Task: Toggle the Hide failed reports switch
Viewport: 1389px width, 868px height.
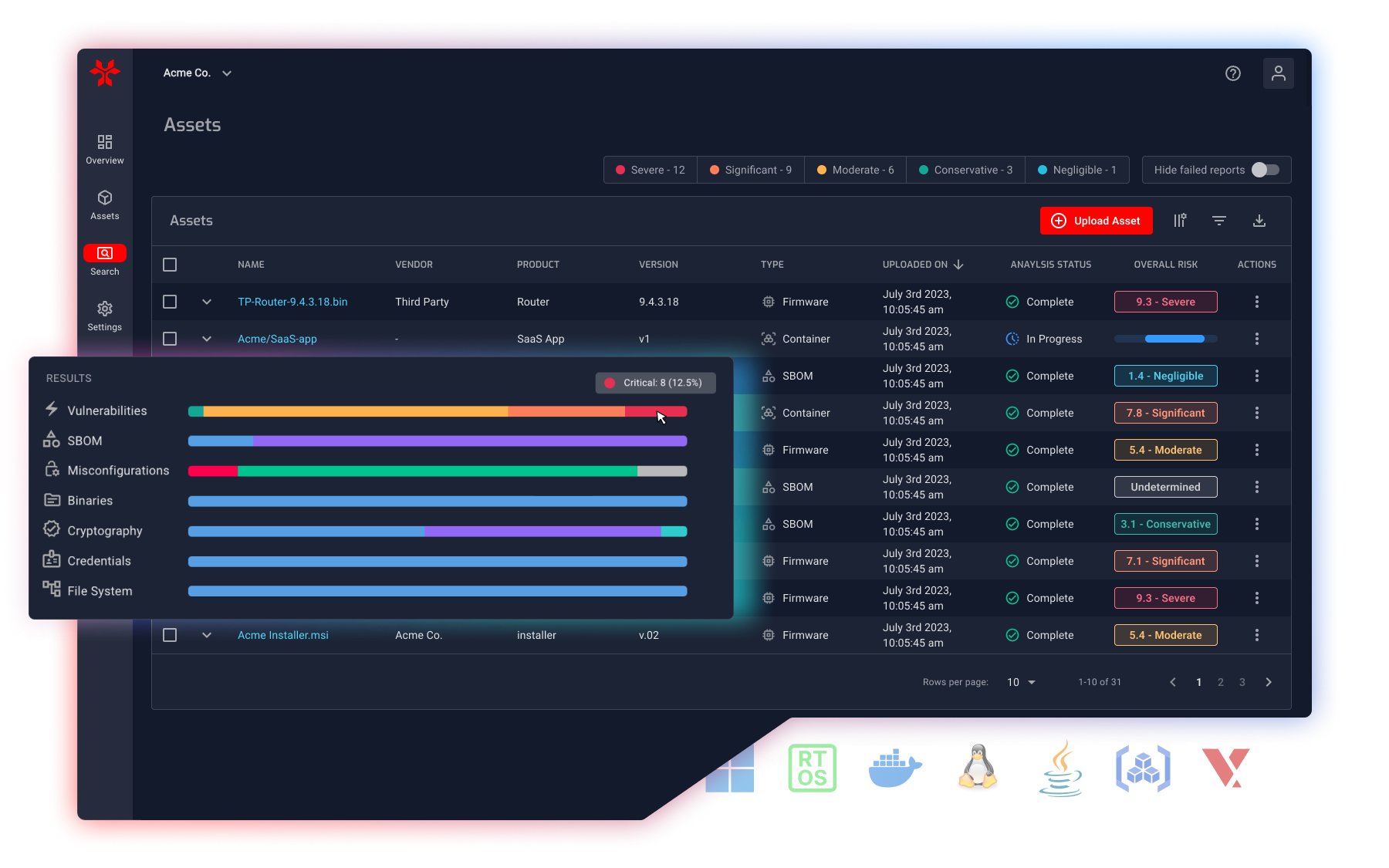Action: coord(1266,170)
